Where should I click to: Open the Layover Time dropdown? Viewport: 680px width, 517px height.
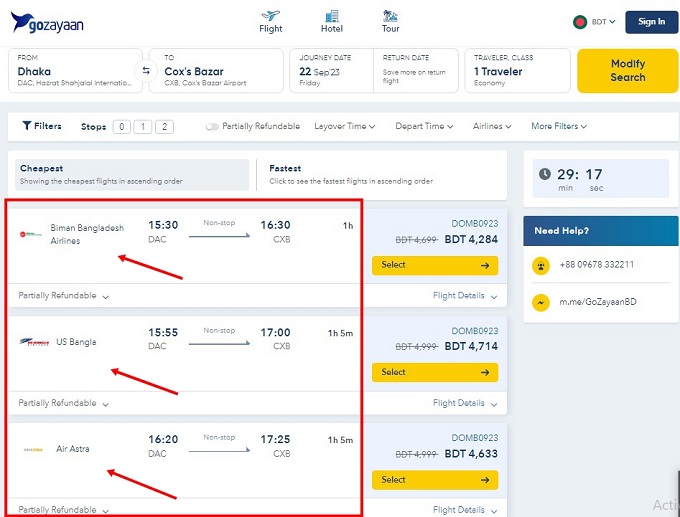click(345, 126)
